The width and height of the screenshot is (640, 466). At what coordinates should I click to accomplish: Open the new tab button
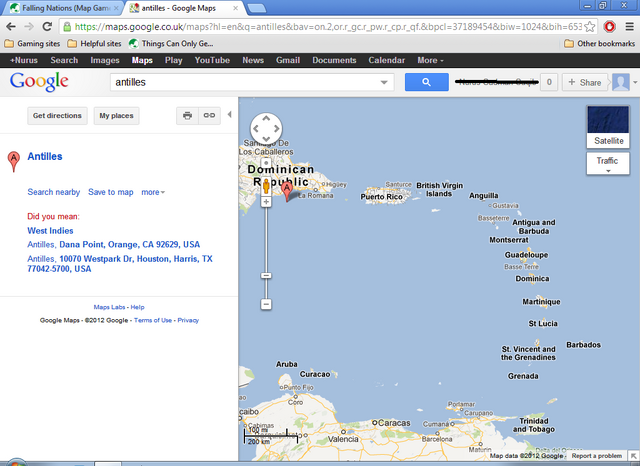coord(257,8)
